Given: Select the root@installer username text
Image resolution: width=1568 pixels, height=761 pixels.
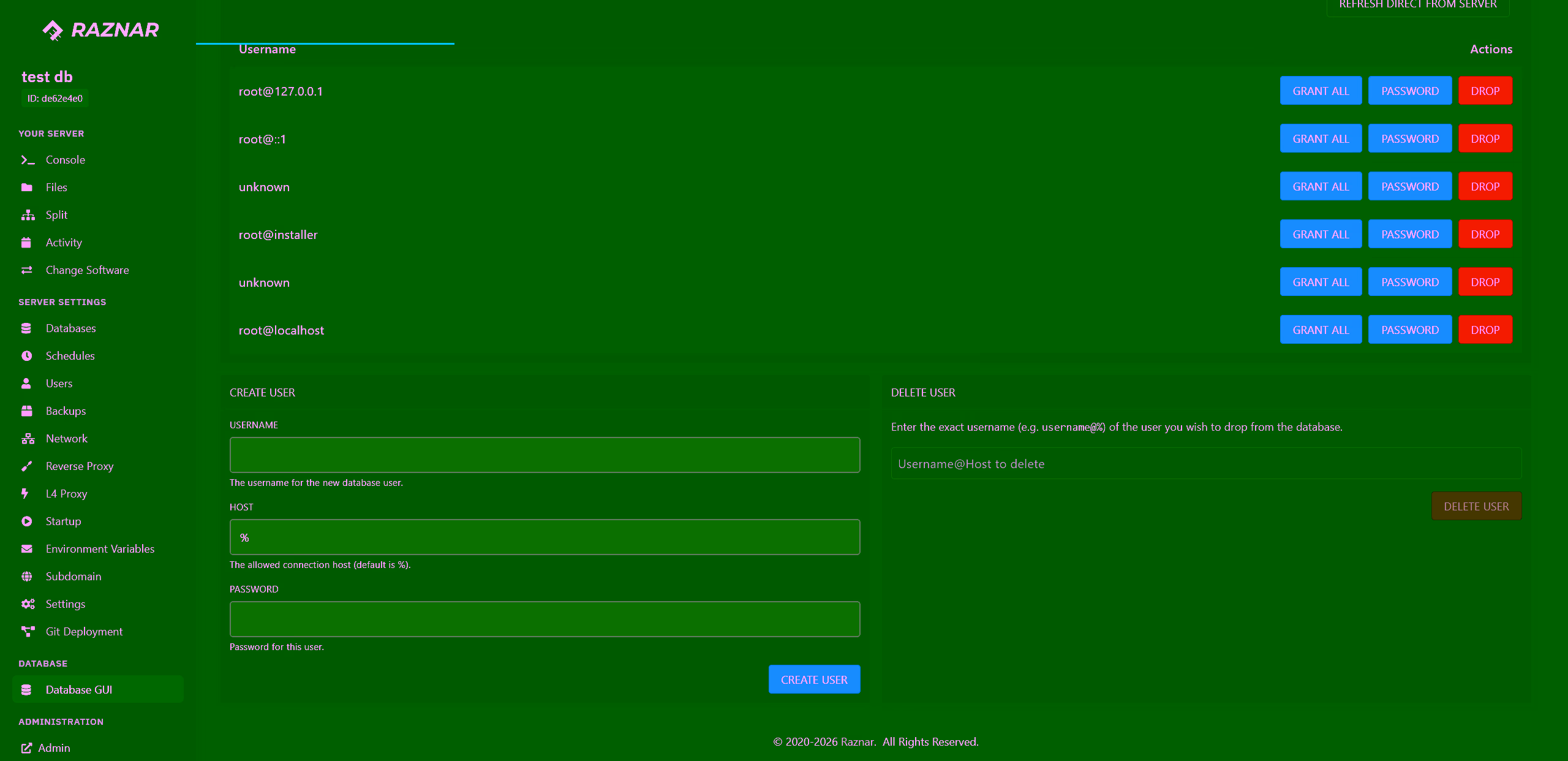Looking at the screenshot, I should tap(278, 235).
